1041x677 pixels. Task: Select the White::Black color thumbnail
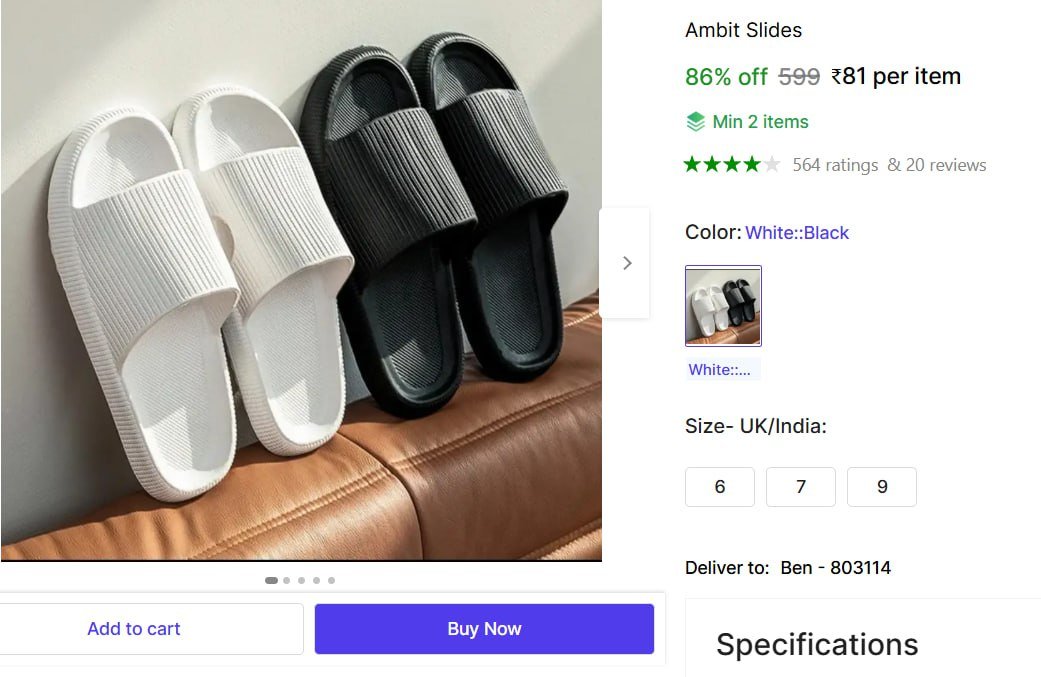[722, 305]
